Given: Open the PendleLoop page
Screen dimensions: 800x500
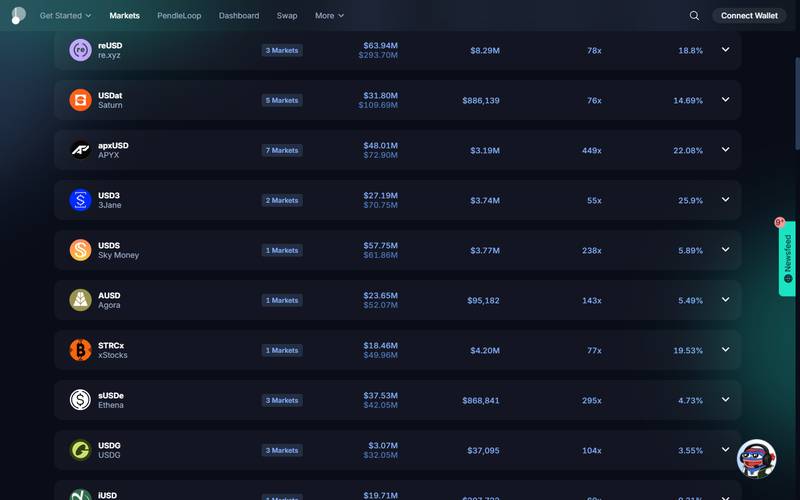Looking at the screenshot, I should pos(179,16).
